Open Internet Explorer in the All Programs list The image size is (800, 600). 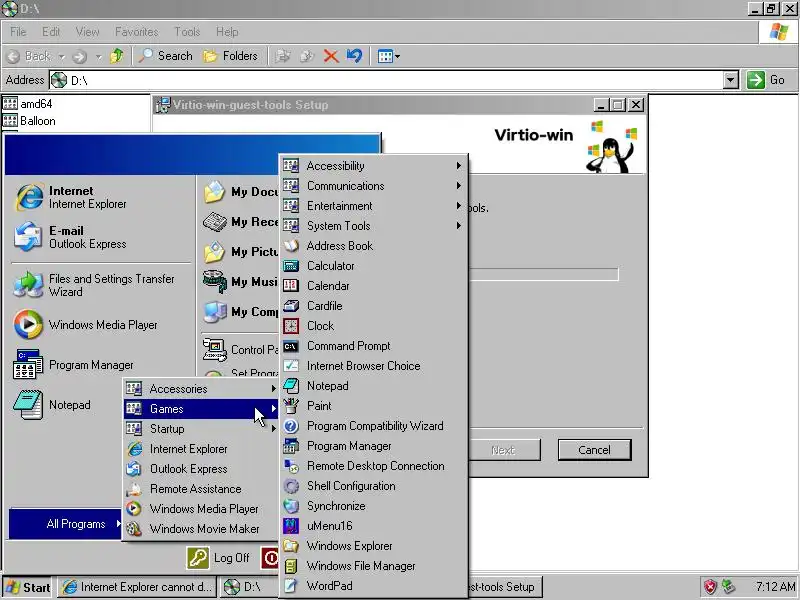201,449
